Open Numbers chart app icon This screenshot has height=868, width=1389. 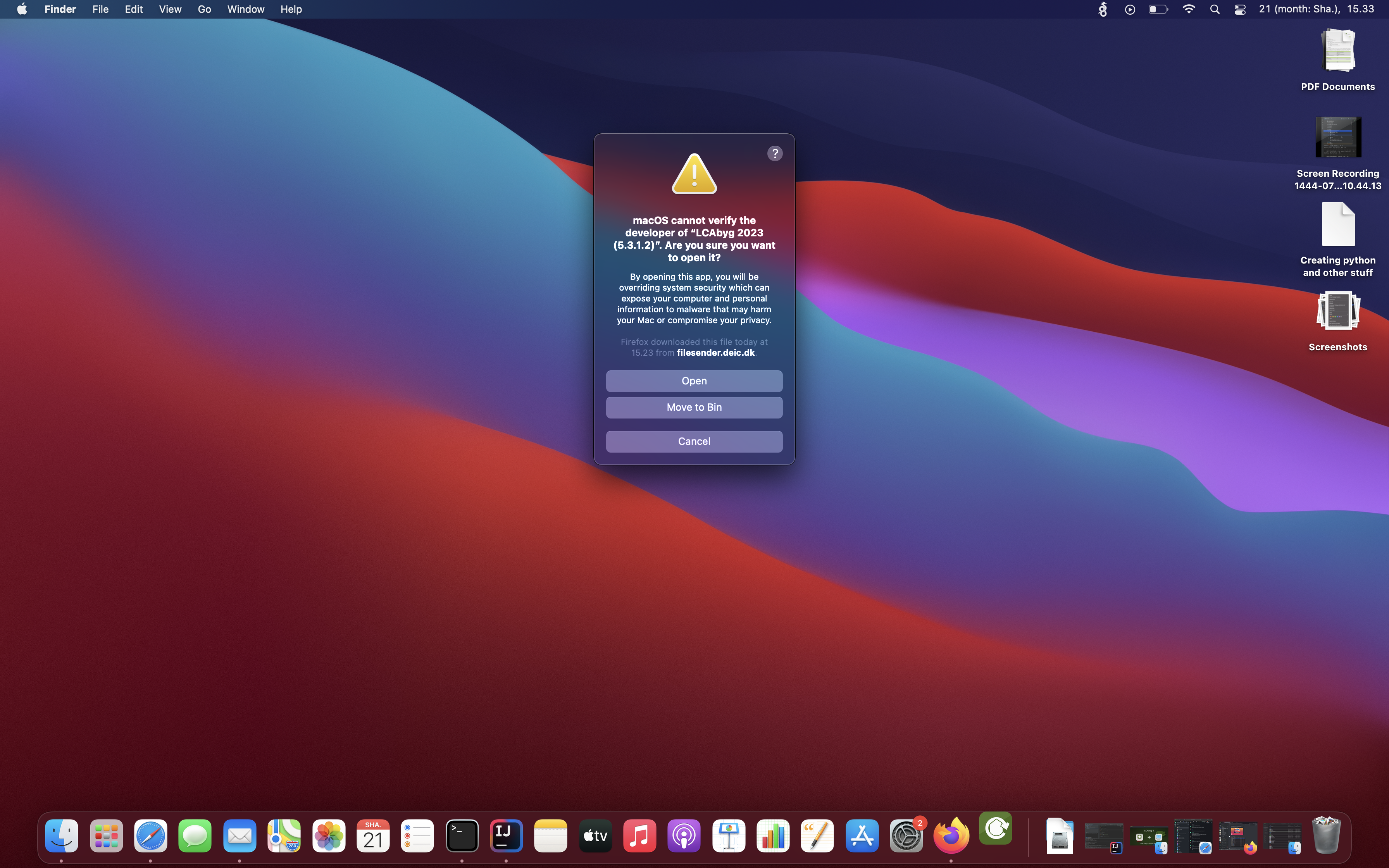pyautogui.click(x=772, y=836)
